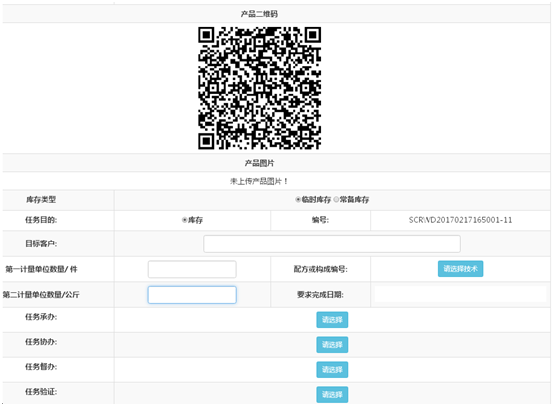Click the 产品二维码 header text
Viewport: 558px width, 406px height.
[259, 14]
